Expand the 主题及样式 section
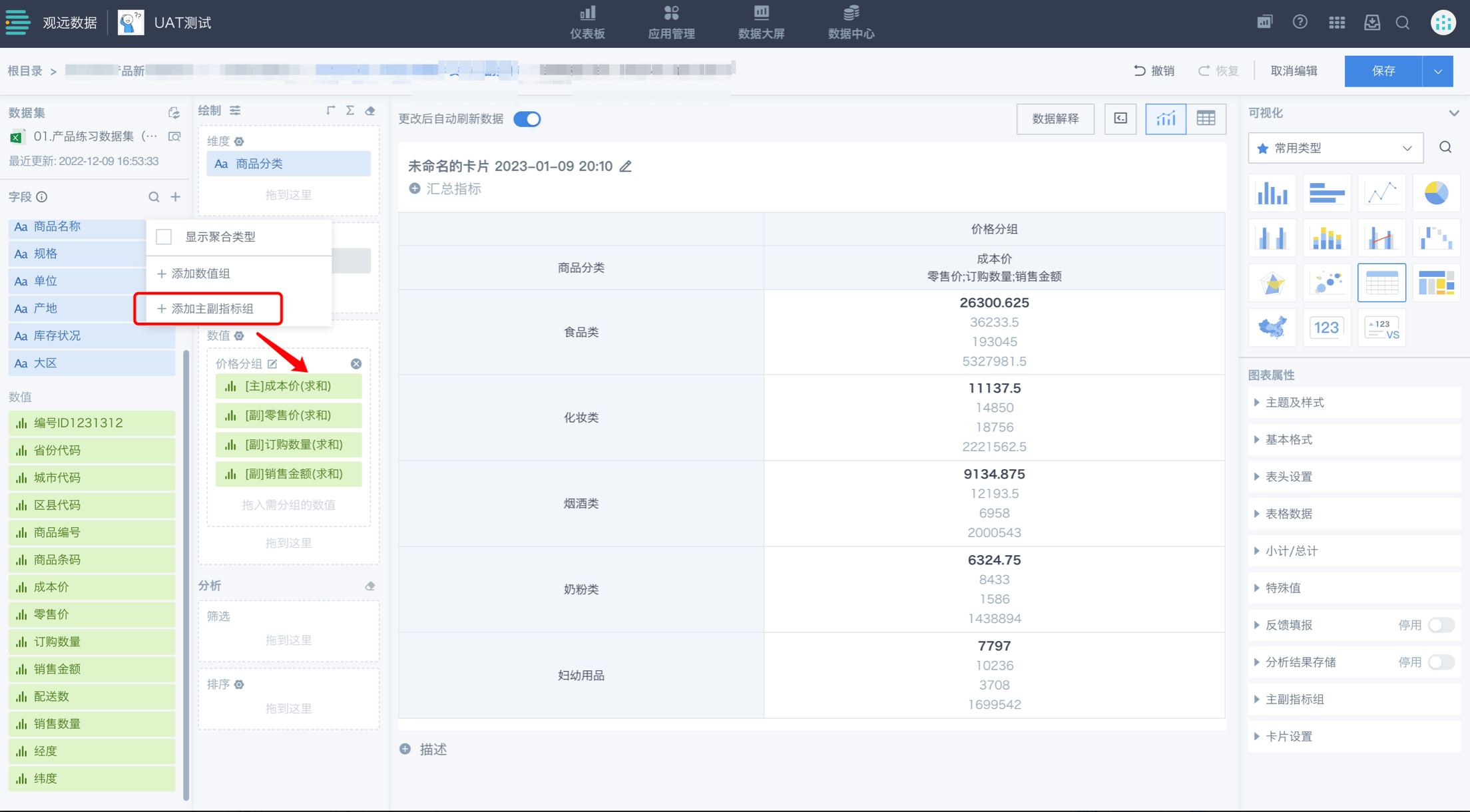The image size is (1470, 812). [x=1294, y=402]
